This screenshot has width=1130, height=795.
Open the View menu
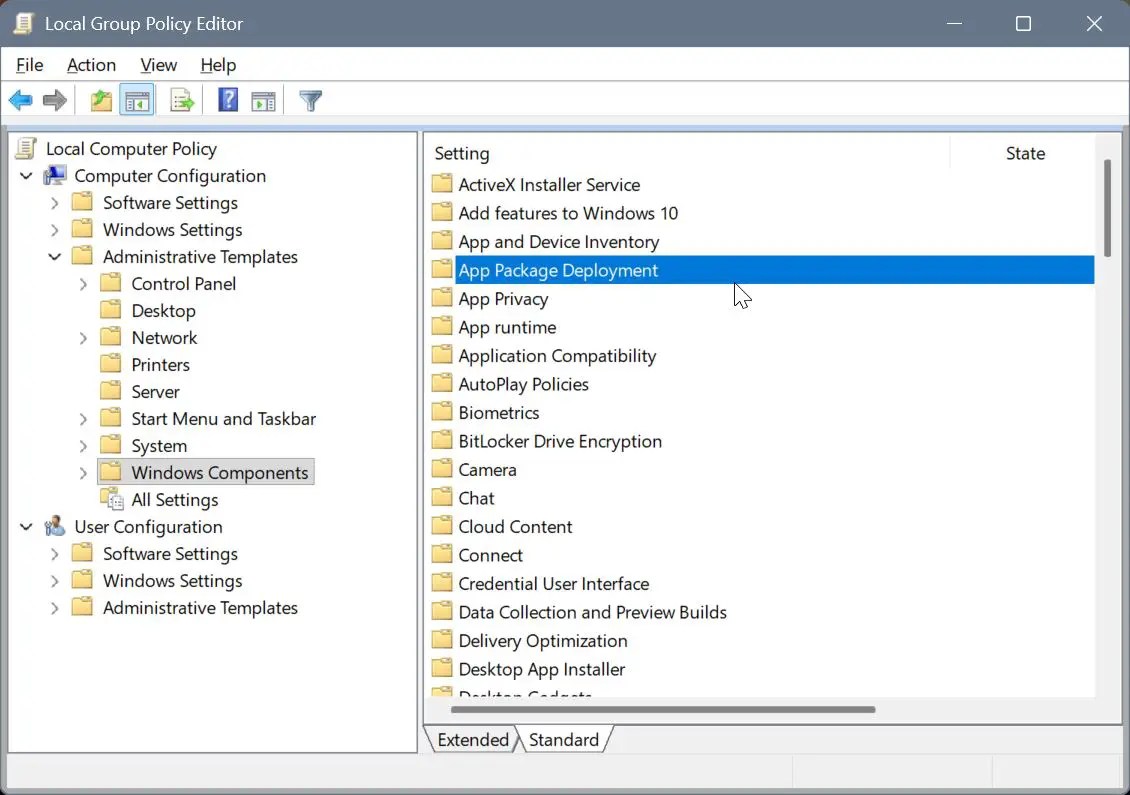click(x=159, y=65)
